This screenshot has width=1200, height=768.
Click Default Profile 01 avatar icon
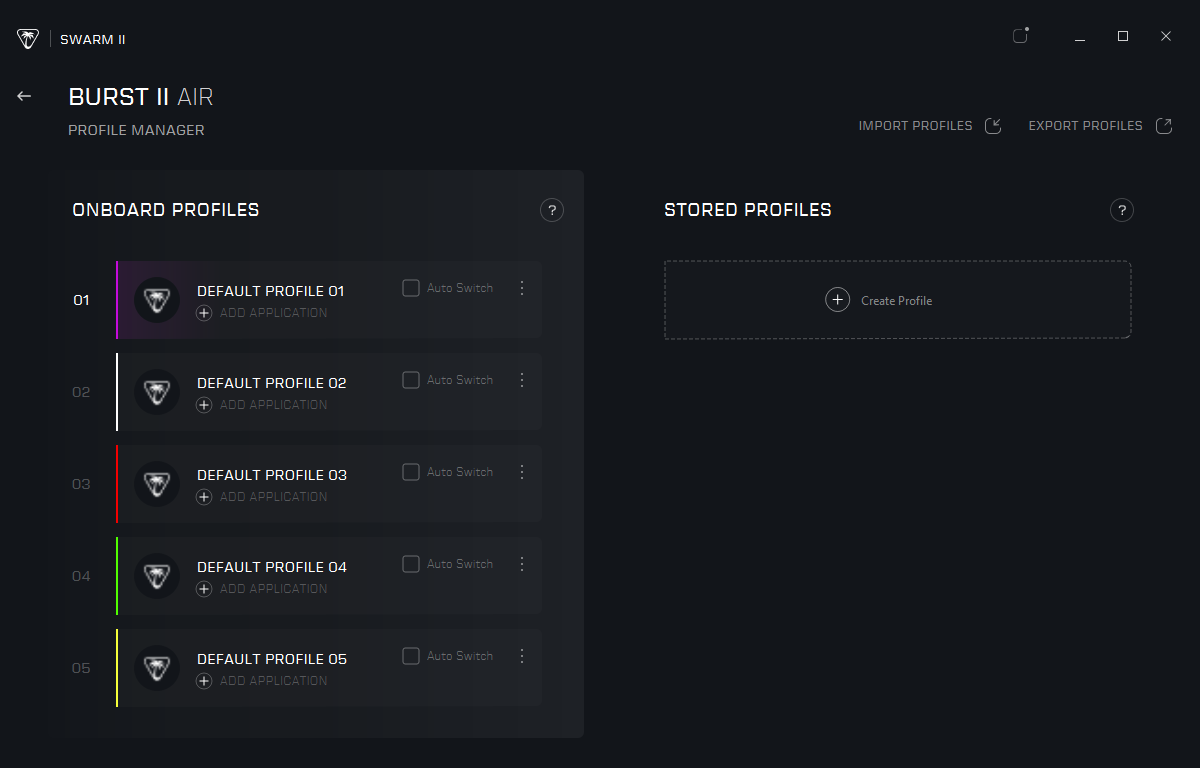pos(157,300)
